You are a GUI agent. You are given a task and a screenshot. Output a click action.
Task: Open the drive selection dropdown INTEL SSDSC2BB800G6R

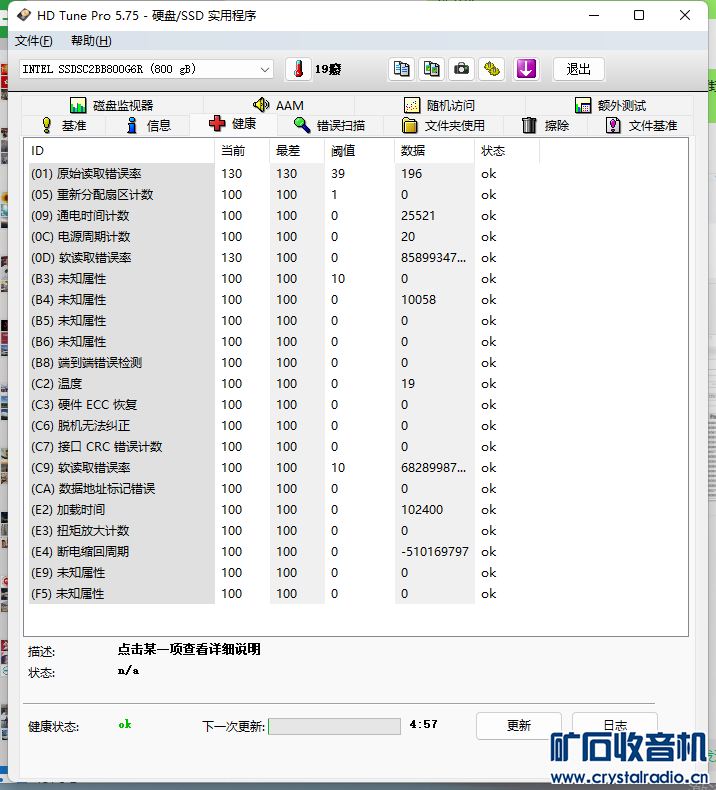[x=146, y=69]
